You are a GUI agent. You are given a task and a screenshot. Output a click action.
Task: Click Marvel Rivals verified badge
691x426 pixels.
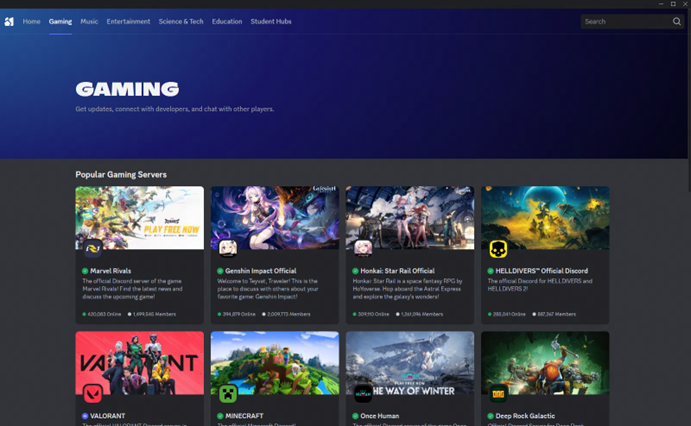[85, 271]
